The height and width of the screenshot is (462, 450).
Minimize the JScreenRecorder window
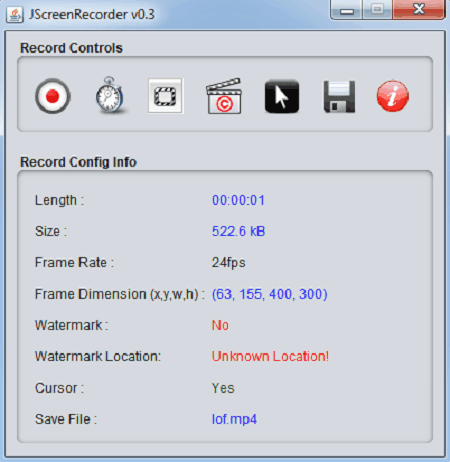347,10
